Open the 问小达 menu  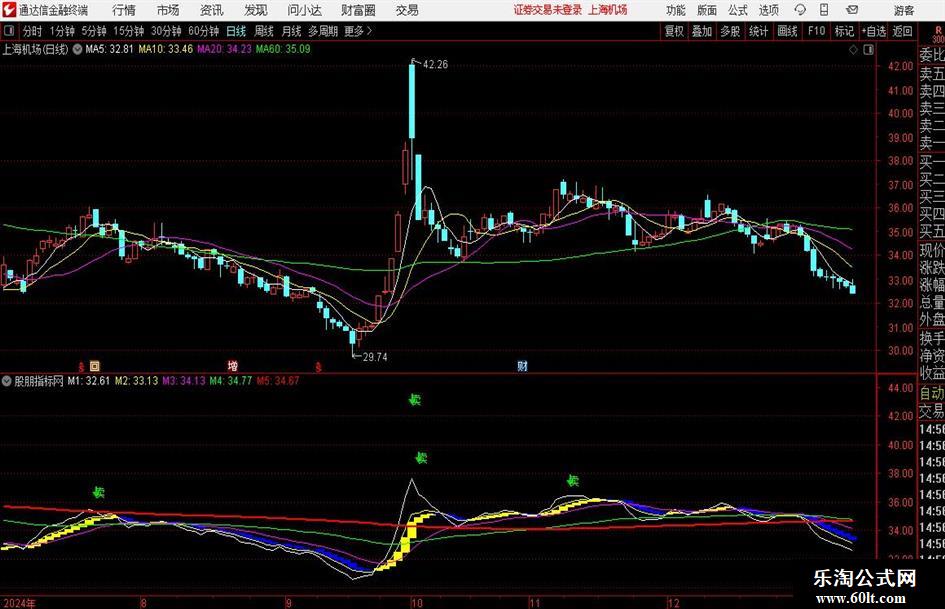point(304,10)
